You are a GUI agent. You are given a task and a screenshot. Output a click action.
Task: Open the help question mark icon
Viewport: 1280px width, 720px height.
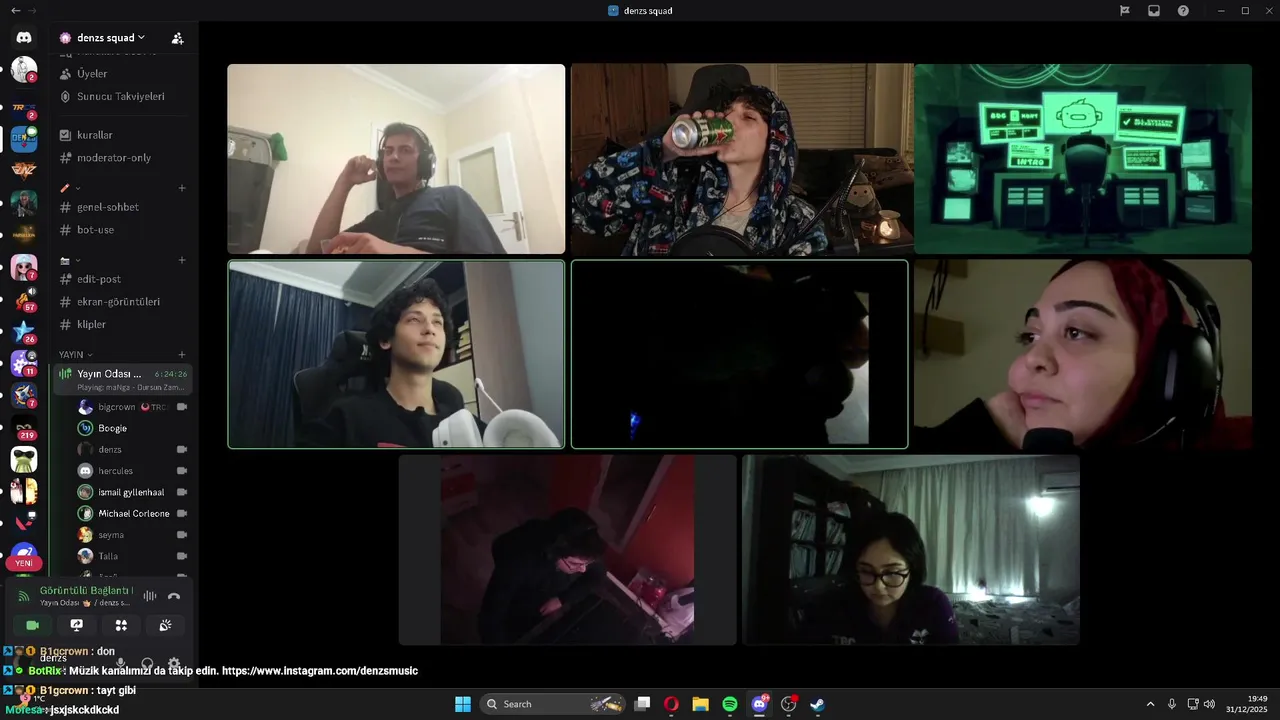(x=1183, y=10)
